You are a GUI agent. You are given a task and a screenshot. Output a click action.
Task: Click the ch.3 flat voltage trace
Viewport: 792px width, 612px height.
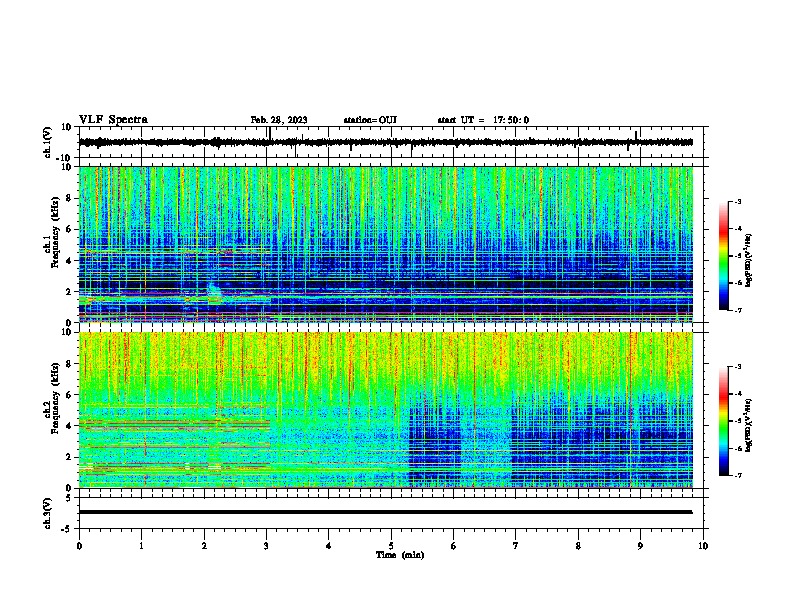(385, 512)
